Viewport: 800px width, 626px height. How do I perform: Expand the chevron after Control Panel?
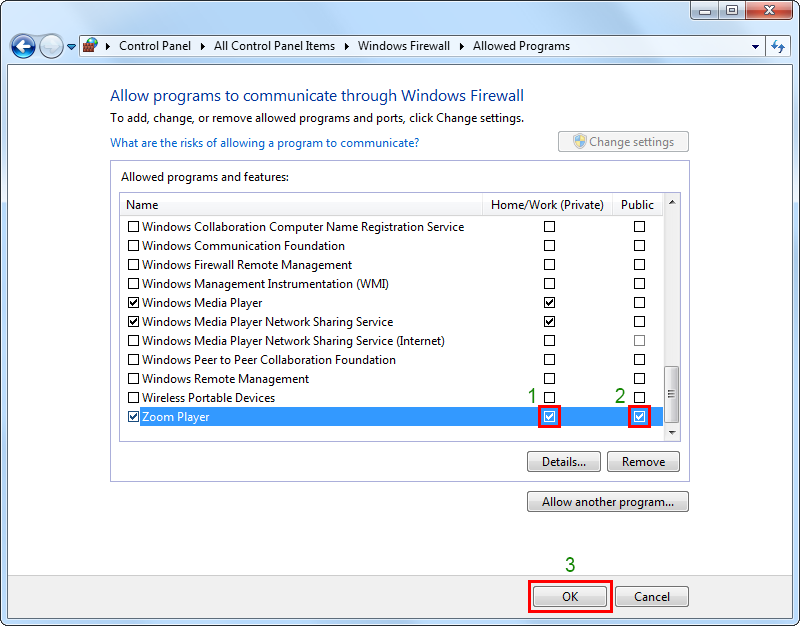point(203,46)
